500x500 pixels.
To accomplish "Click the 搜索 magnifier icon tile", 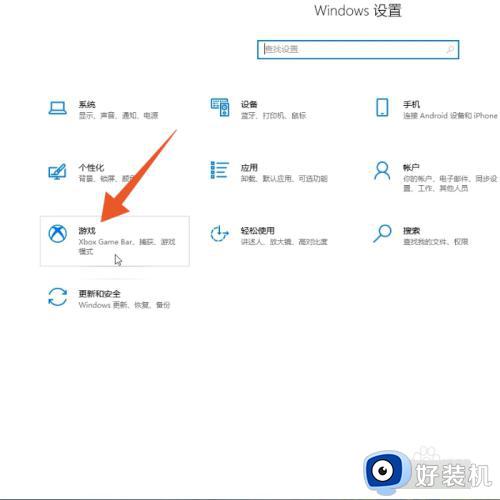I will [x=382, y=233].
